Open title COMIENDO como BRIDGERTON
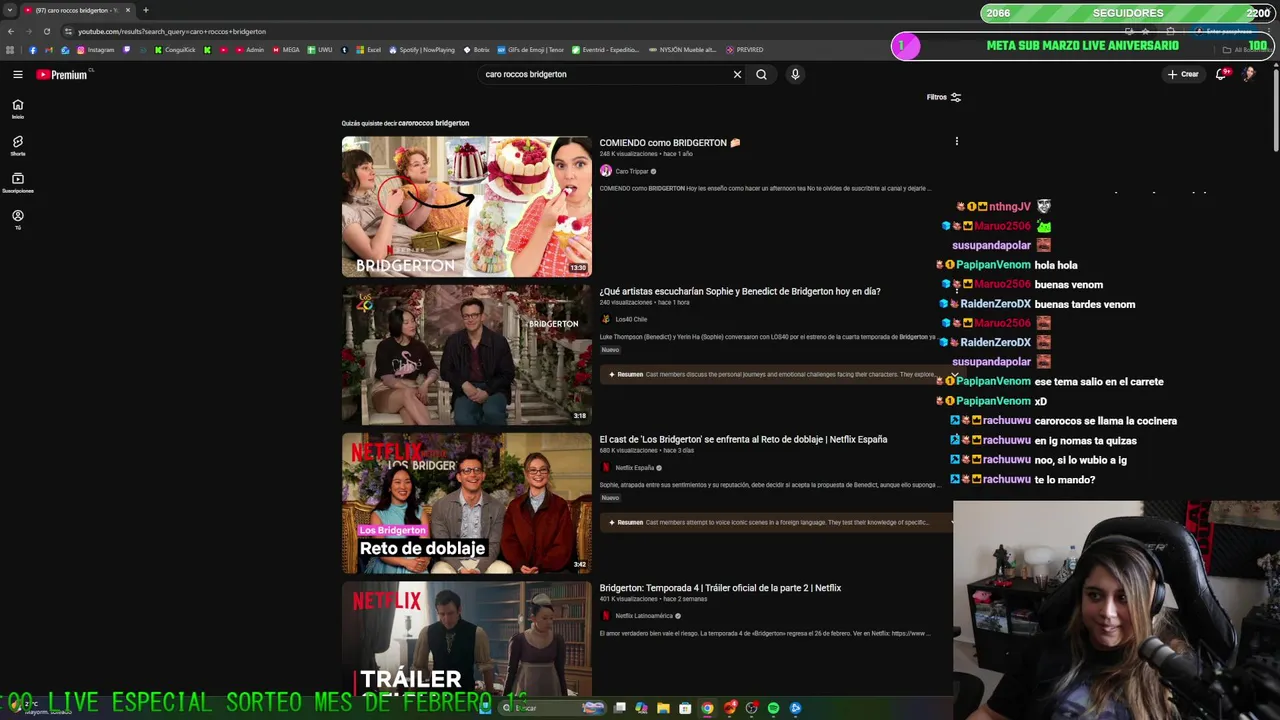The height and width of the screenshot is (720, 1280). [x=670, y=143]
